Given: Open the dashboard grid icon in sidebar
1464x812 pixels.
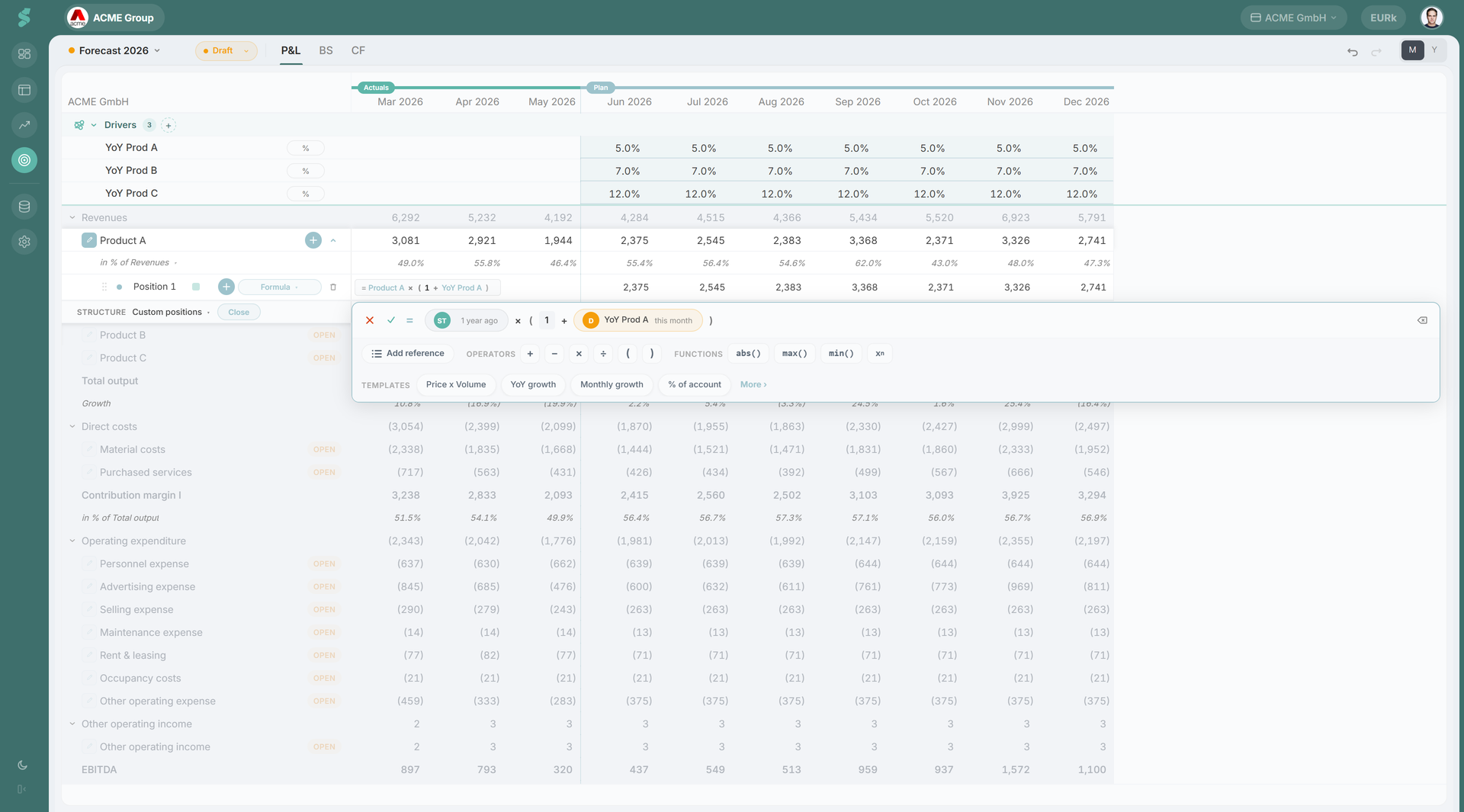Looking at the screenshot, I should point(24,54).
